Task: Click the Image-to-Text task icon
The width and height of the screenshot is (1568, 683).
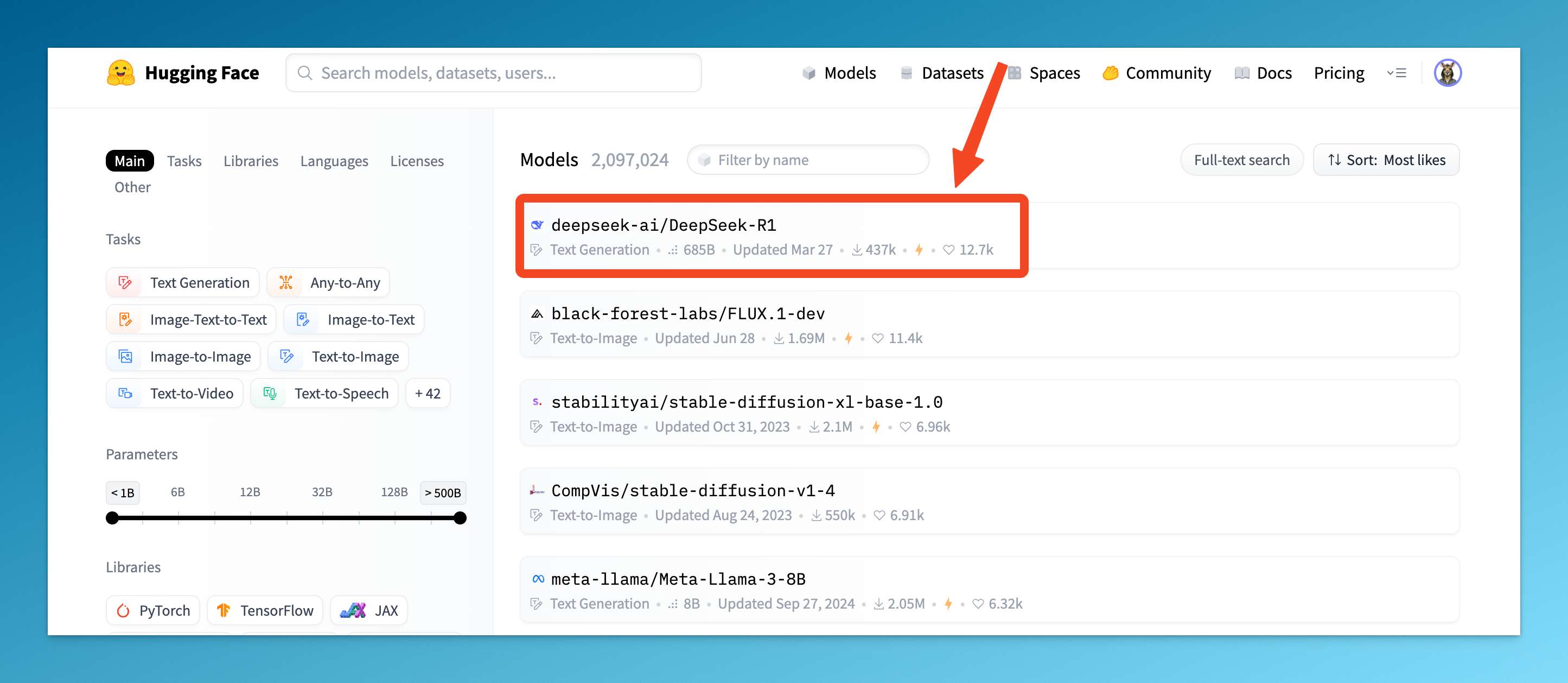Action: [x=303, y=320]
